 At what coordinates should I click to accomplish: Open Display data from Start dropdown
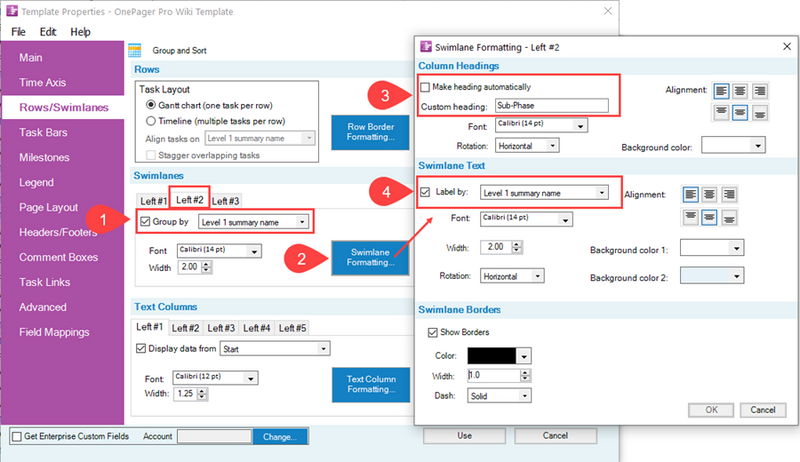(x=323, y=349)
